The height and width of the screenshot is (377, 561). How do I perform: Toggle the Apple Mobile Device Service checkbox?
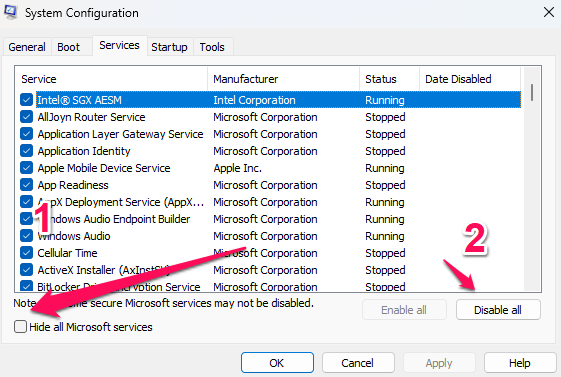point(26,168)
